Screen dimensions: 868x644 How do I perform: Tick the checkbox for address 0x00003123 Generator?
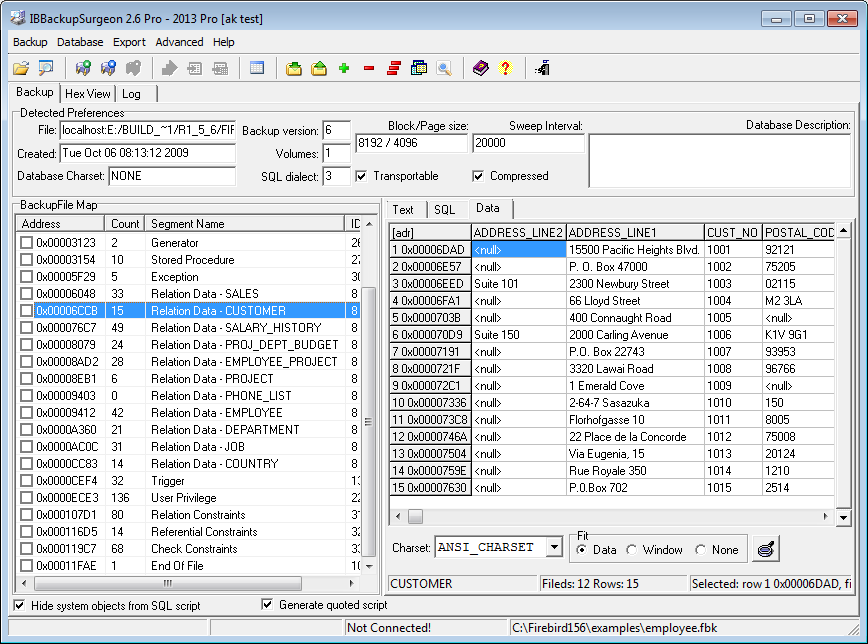(x=26, y=243)
